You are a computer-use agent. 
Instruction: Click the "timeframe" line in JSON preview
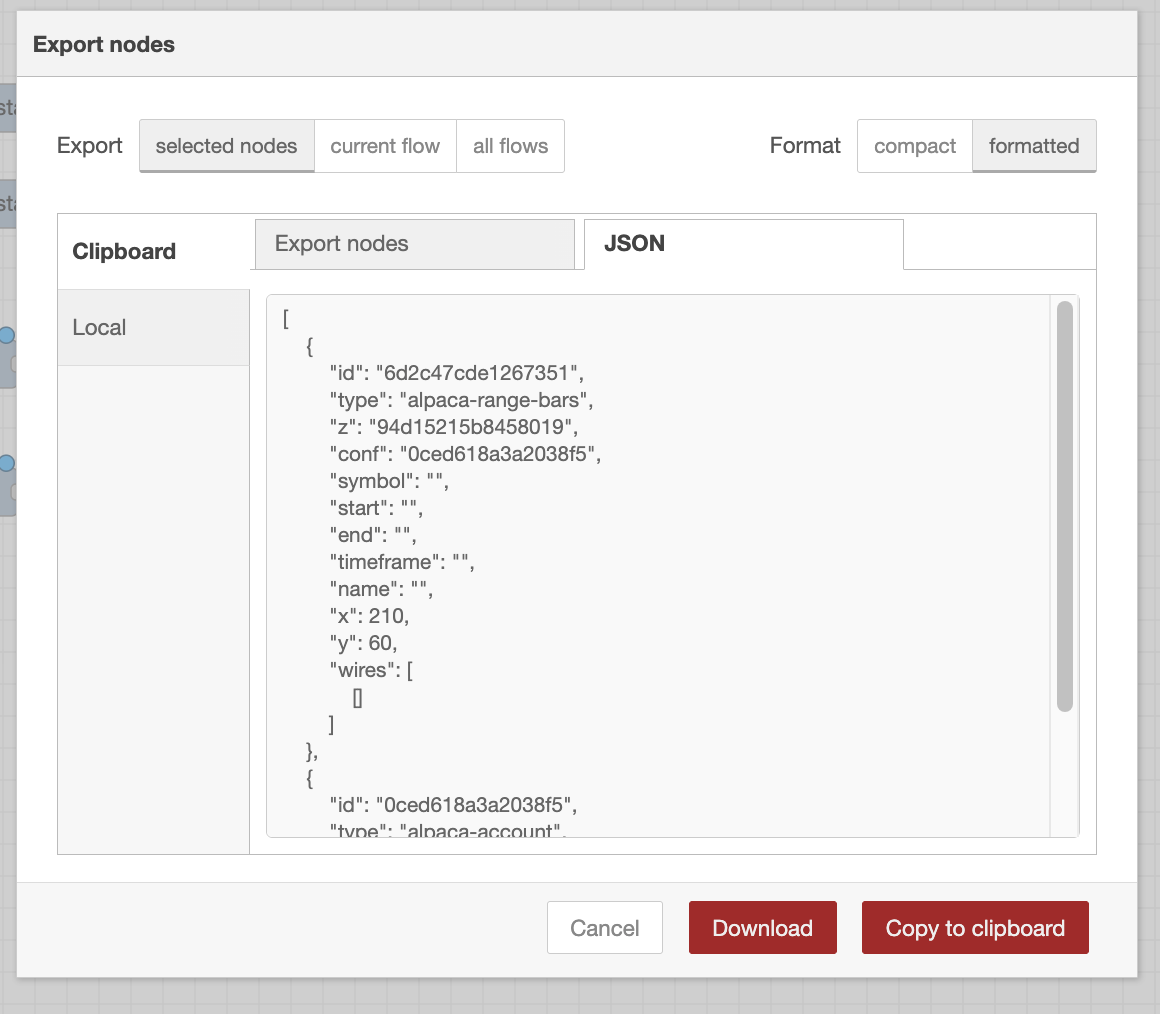click(401, 562)
